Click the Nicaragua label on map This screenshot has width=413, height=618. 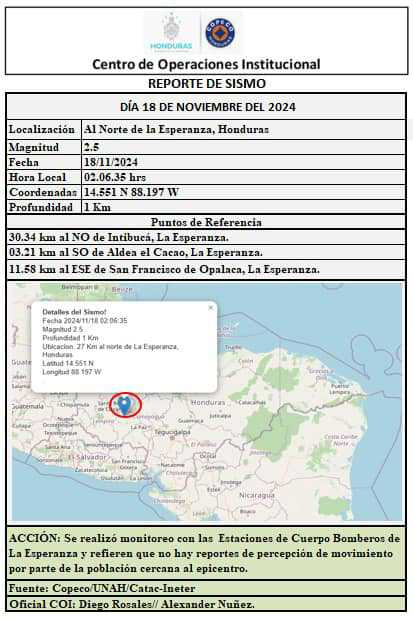[x=257, y=495]
